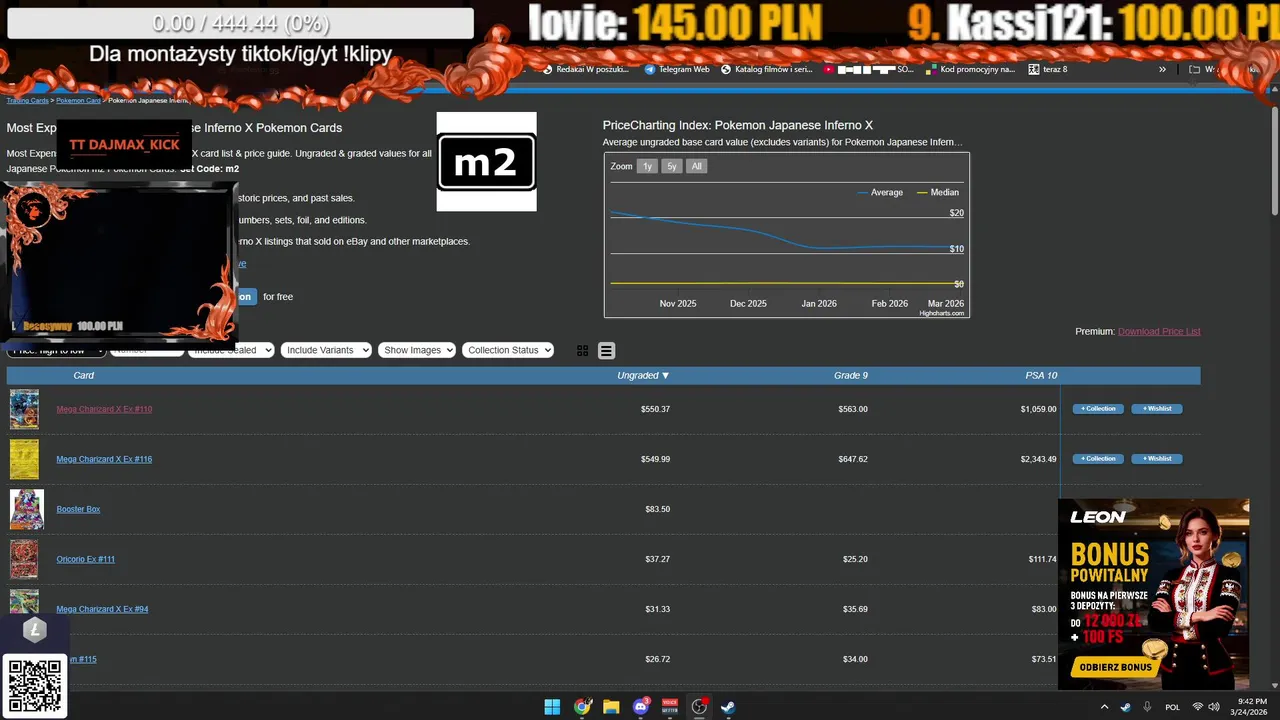Open Chrome from the taskbar
The width and height of the screenshot is (1280, 720).
point(582,707)
